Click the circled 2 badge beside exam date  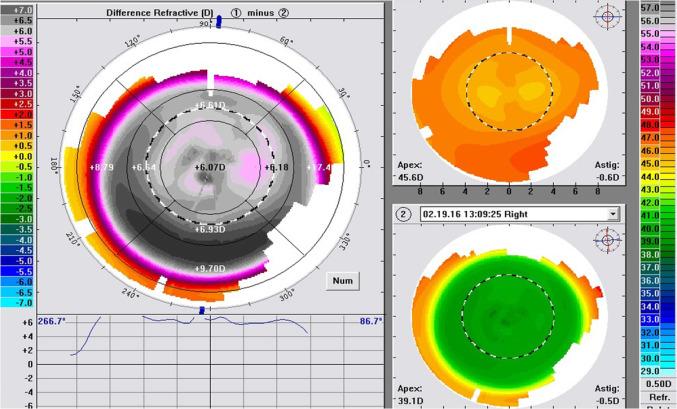point(404,214)
